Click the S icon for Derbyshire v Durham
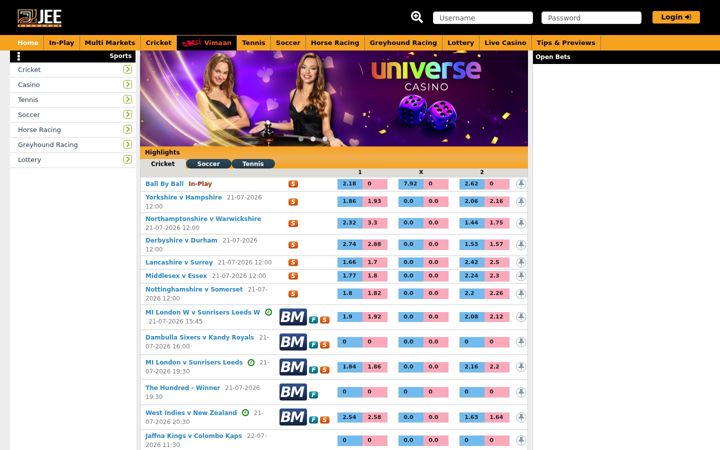Image resolution: width=720 pixels, height=450 pixels. point(293,245)
